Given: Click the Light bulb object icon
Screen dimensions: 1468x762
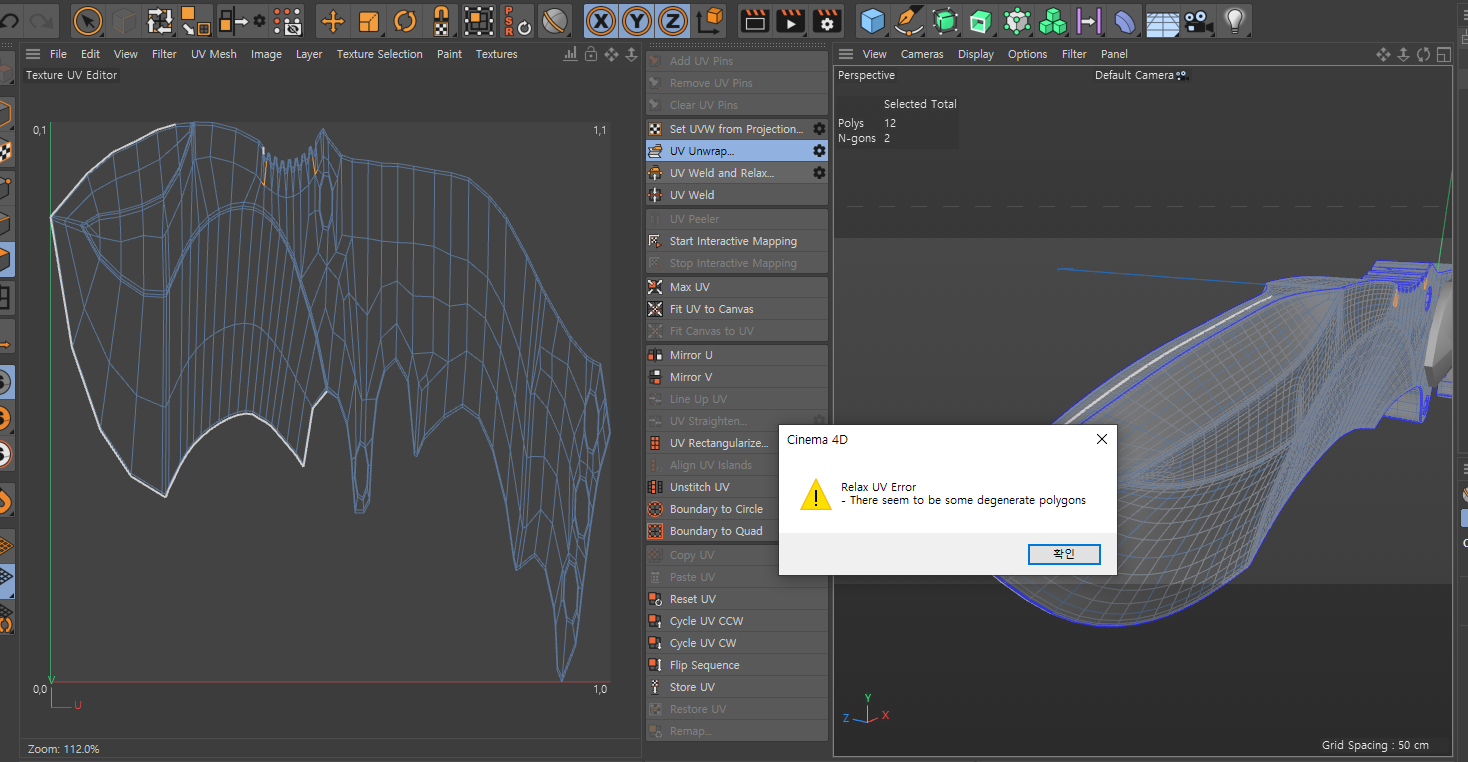Looking at the screenshot, I should coord(1235,20).
